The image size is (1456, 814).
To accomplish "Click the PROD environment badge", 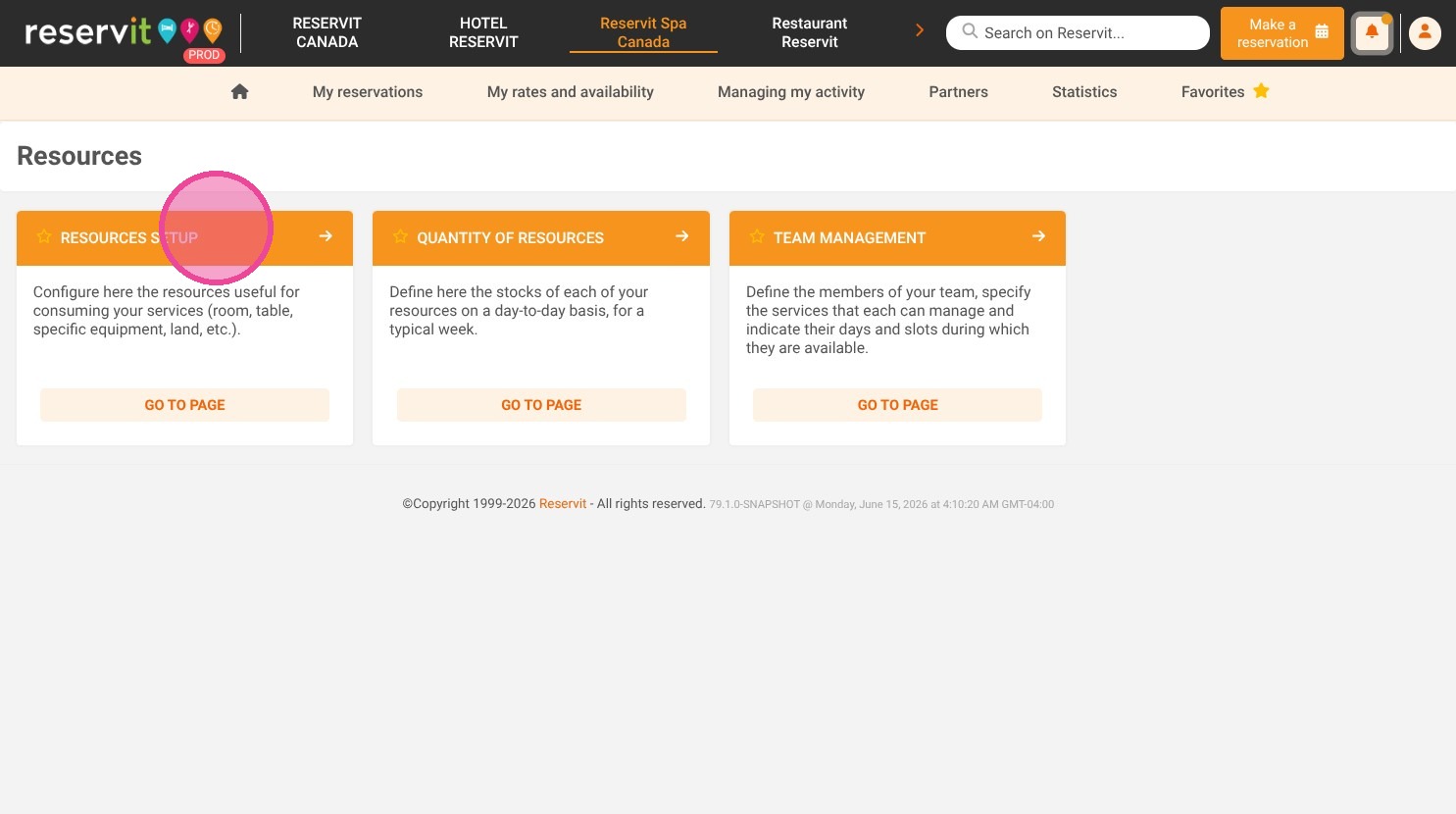I will coord(204,55).
